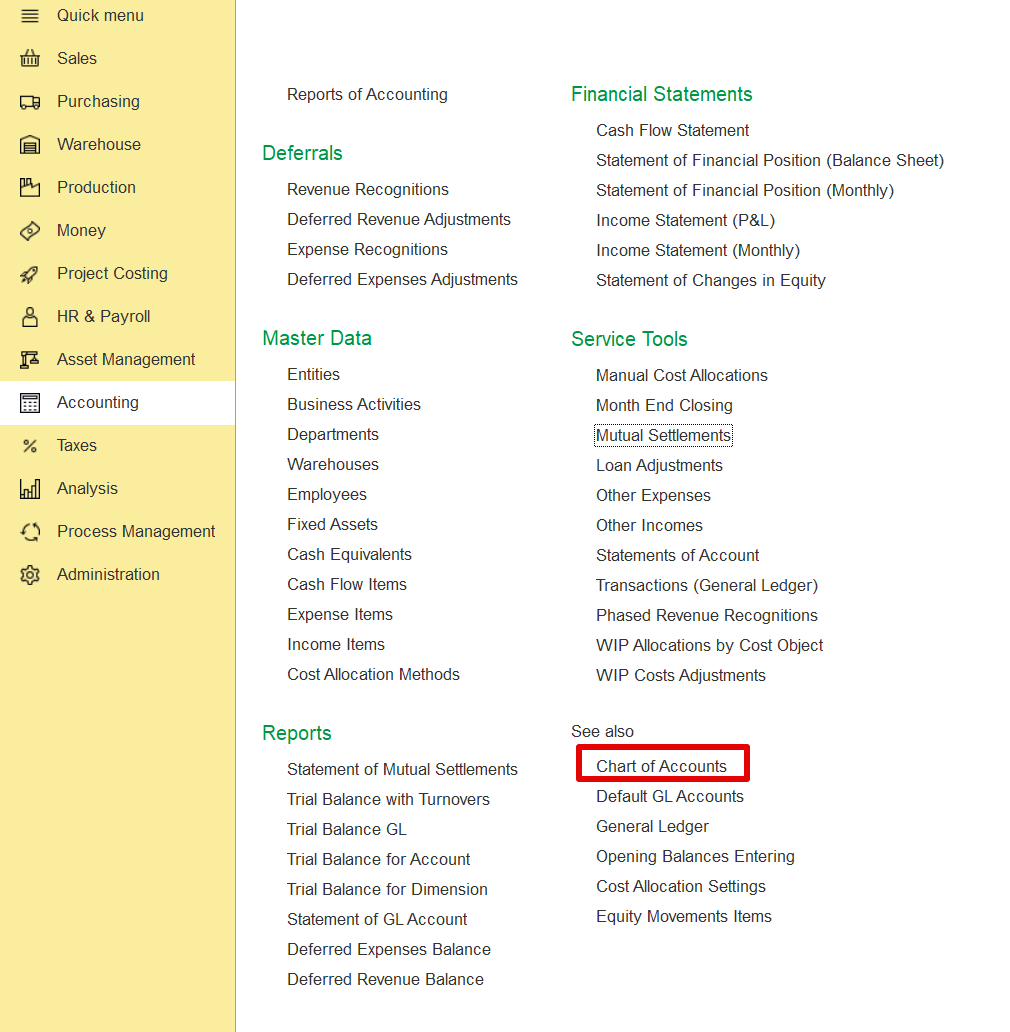Viewport: 1010px width, 1032px height.
Task: Open Opening Balances Entering
Action: tap(695, 857)
